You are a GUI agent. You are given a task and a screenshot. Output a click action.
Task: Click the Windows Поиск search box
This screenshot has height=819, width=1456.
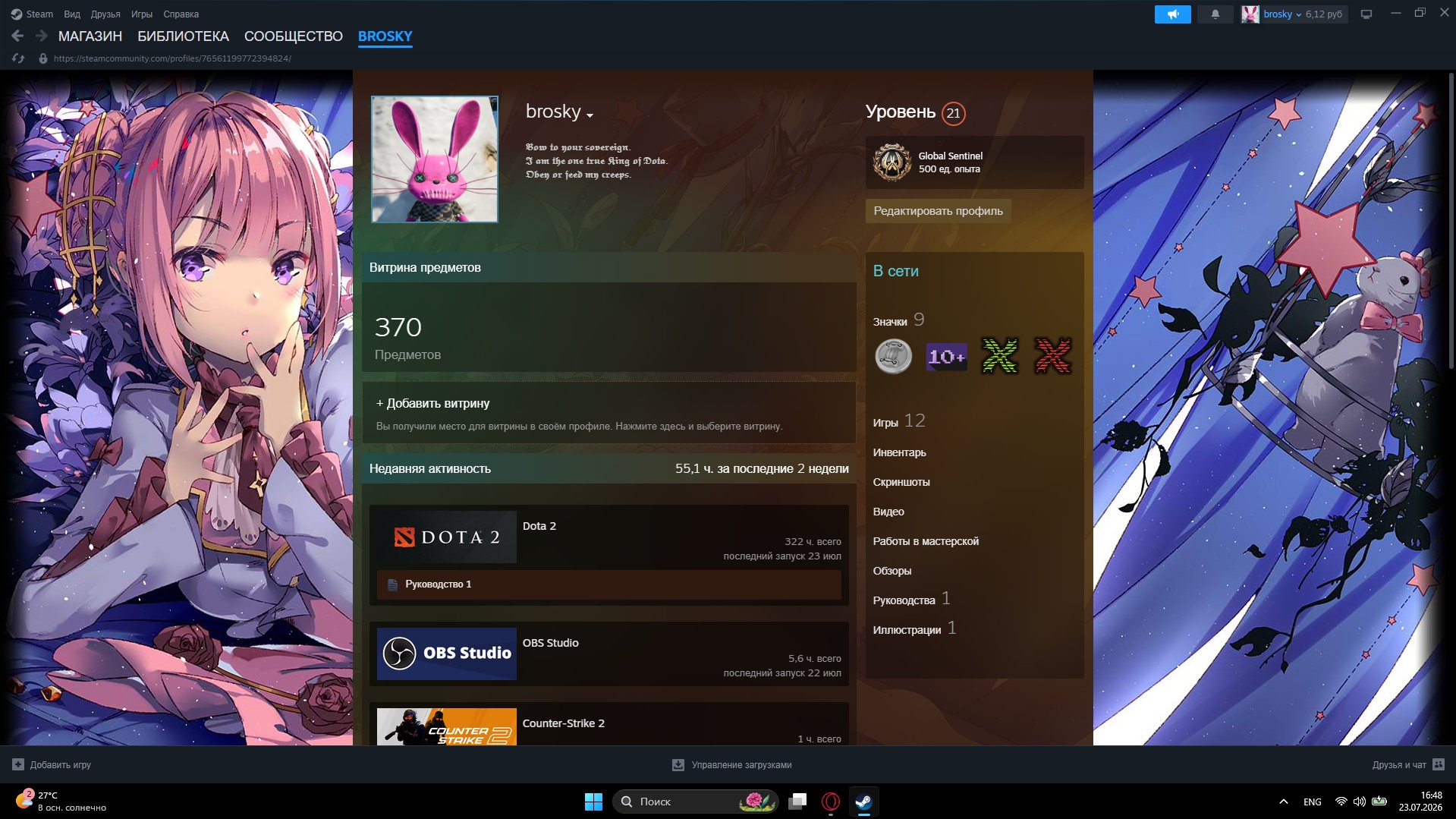[695, 802]
